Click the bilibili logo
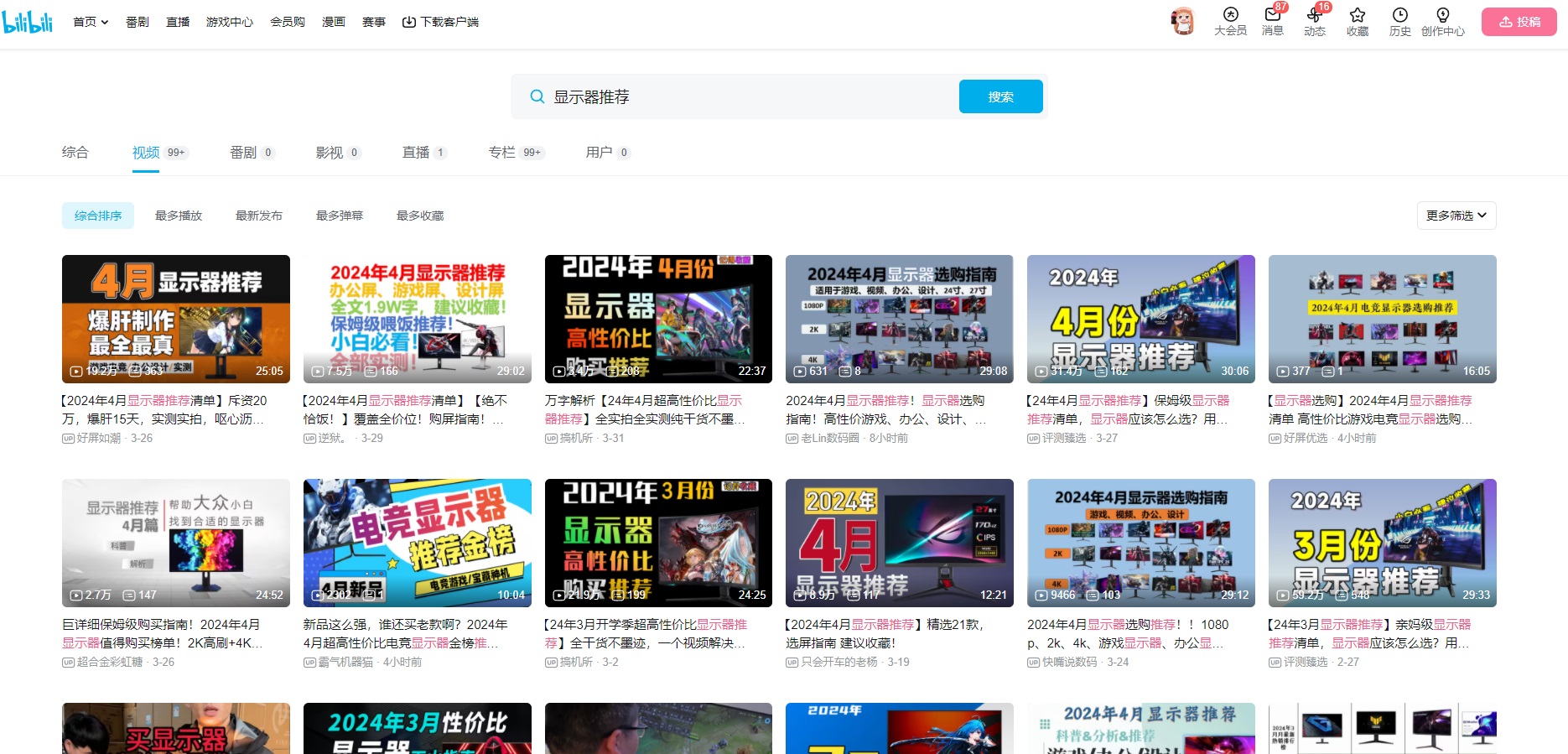This screenshot has width=1568, height=754. click(28, 21)
